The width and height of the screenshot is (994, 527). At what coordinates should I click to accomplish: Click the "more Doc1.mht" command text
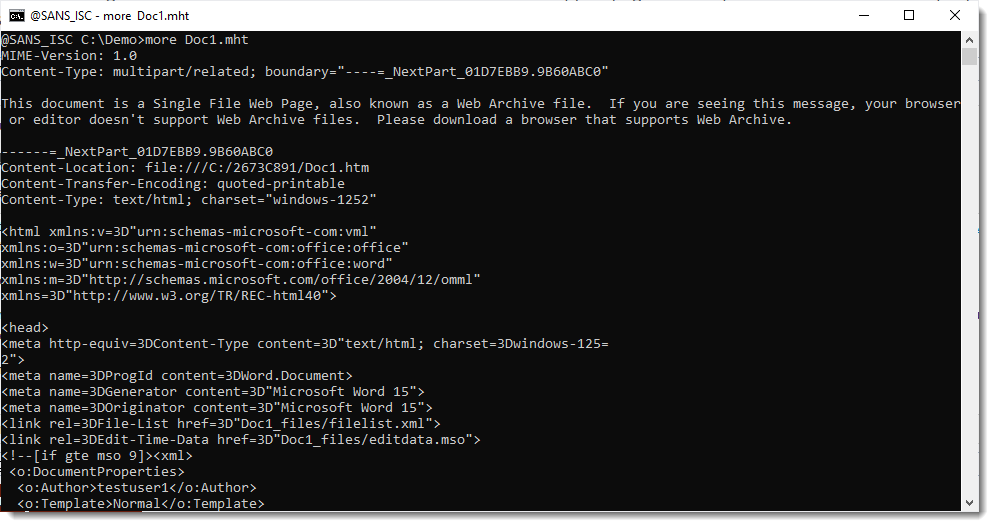coord(197,40)
